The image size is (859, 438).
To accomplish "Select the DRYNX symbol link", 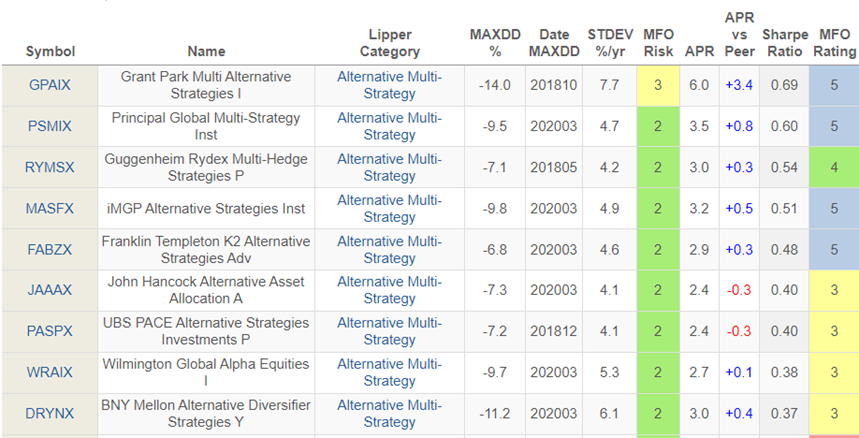I will click(x=48, y=413).
